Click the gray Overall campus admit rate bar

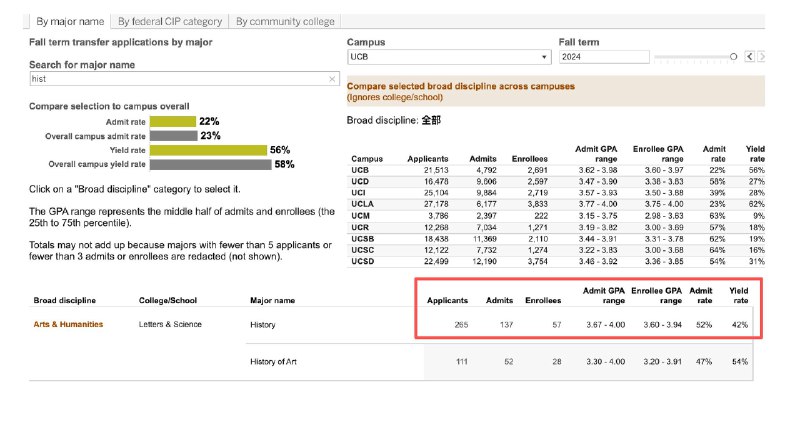pyautogui.click(x=173, y=136)
